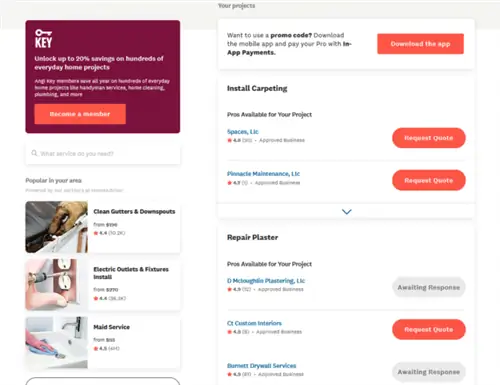Open D Mcloughlin Plastering, Llc profile link
Image resolution: width=500 pixels, height=385 pixels.
point(266,281)
